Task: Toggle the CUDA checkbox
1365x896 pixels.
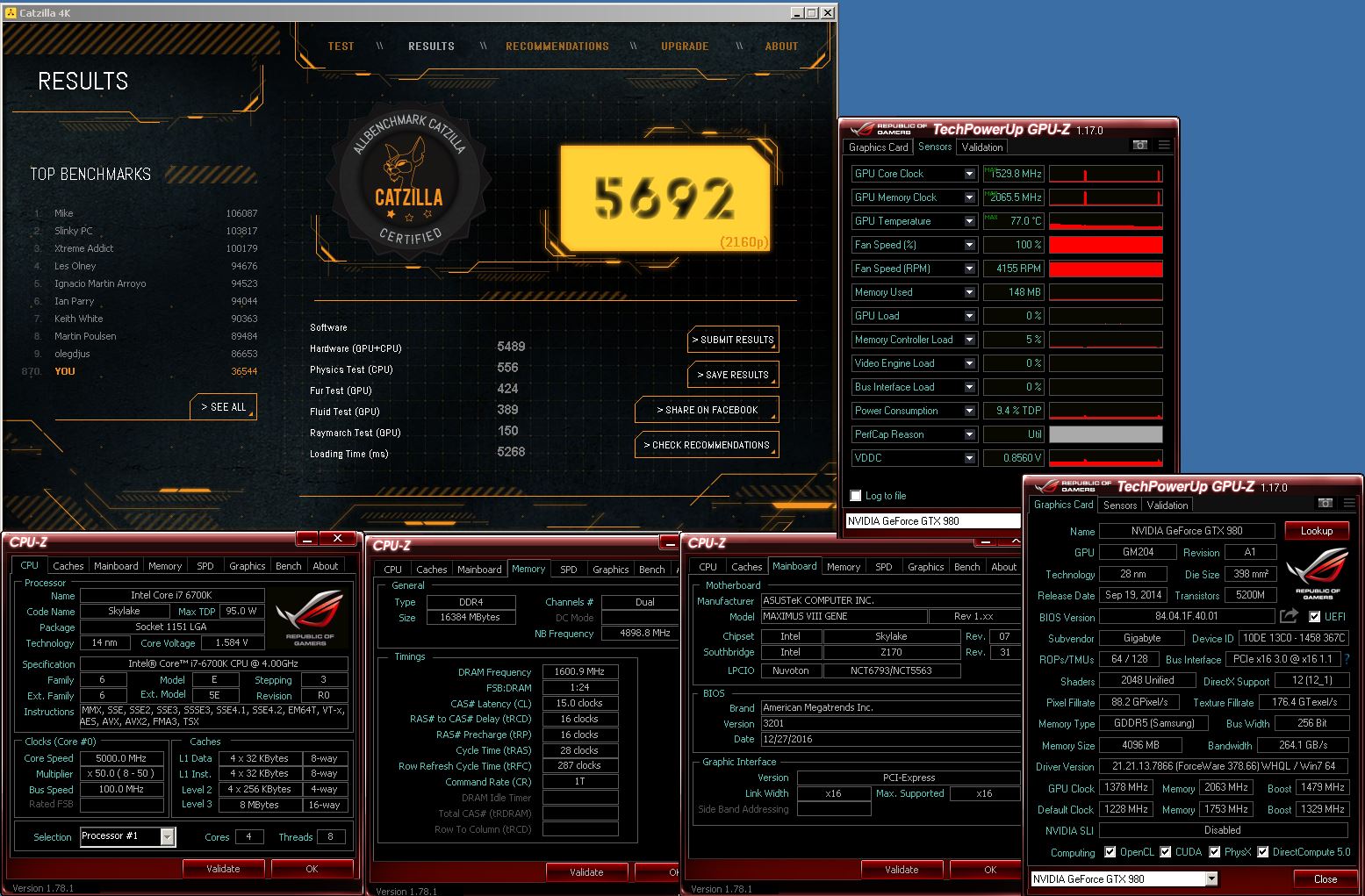Action: (x=1165, y=852)
